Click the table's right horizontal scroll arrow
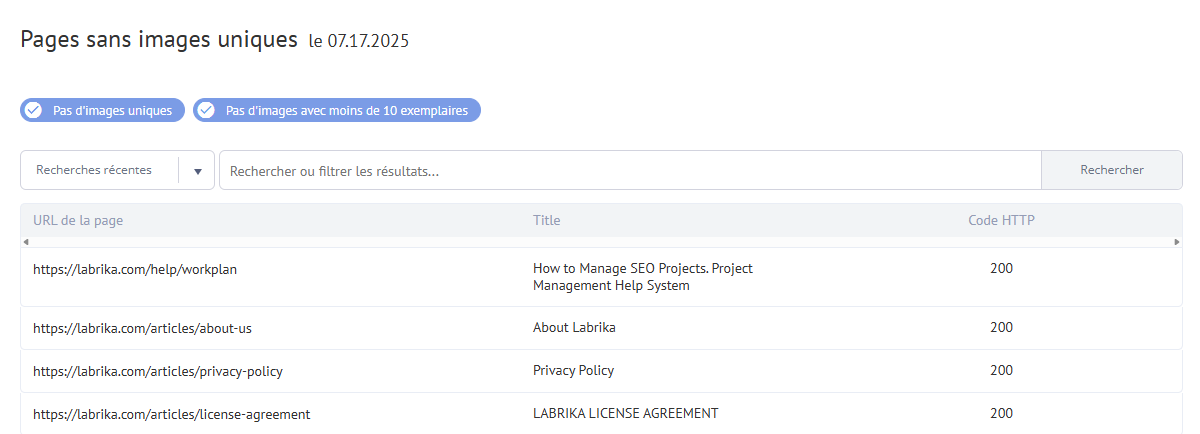The height and width of the screenshot is (434, 1200). click(1177, 242)
